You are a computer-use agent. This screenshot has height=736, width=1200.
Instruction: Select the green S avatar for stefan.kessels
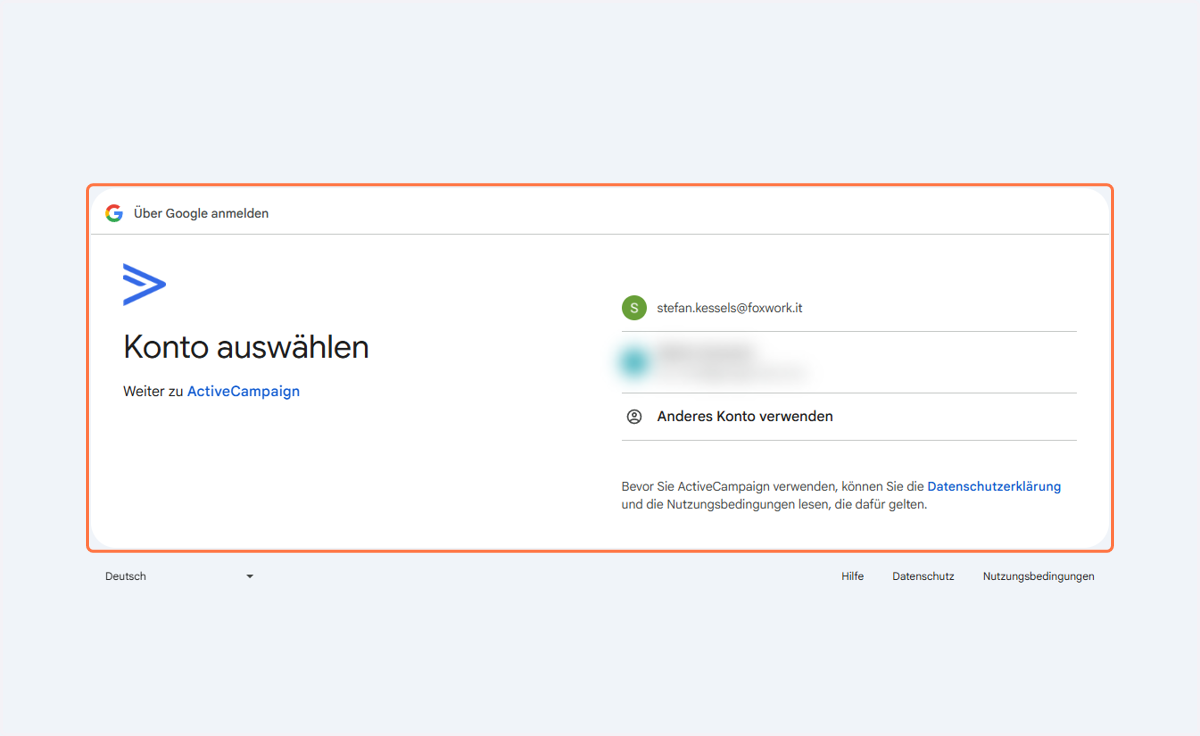click(x=634, y=308)
